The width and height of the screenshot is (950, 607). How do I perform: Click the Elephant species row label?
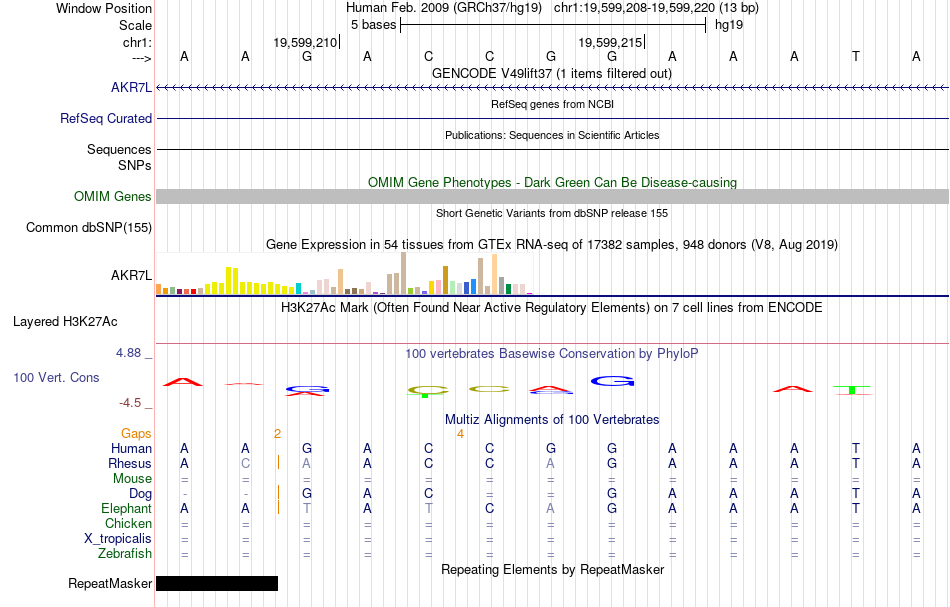click(126, 508)
